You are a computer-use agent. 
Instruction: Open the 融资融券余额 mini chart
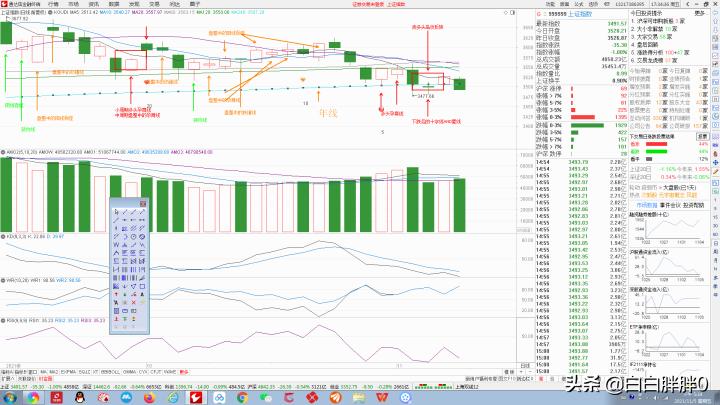click(669, 229)
